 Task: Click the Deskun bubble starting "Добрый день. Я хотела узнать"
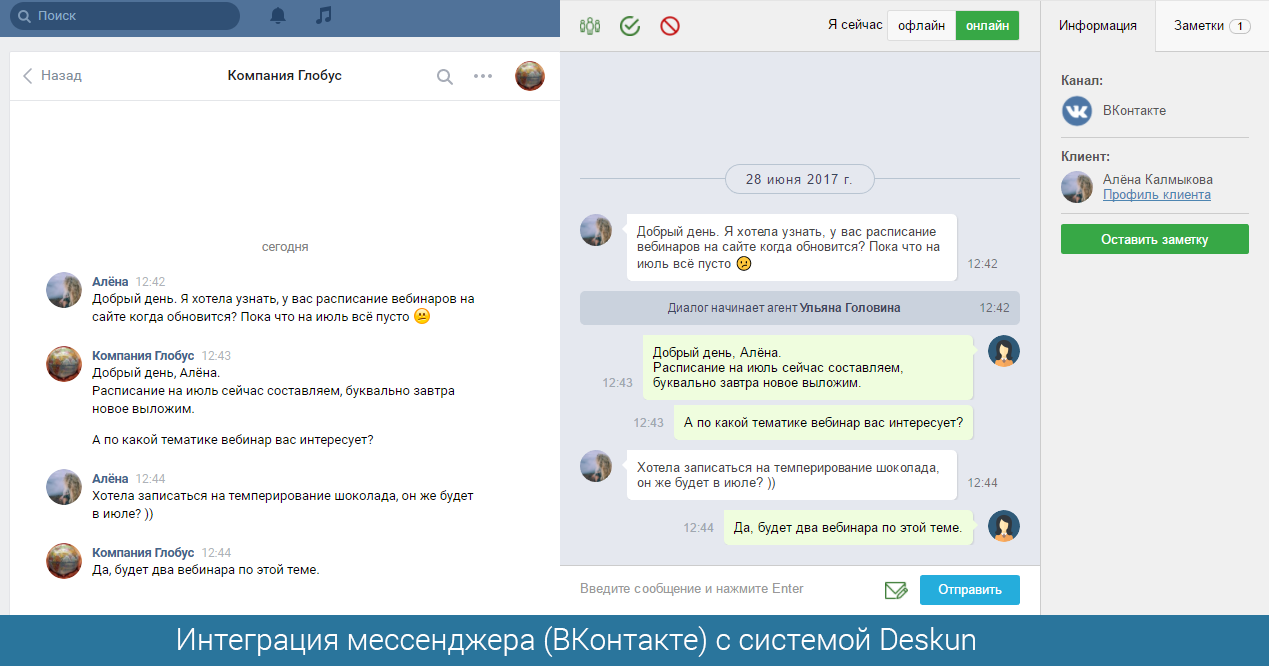[791, 247]
